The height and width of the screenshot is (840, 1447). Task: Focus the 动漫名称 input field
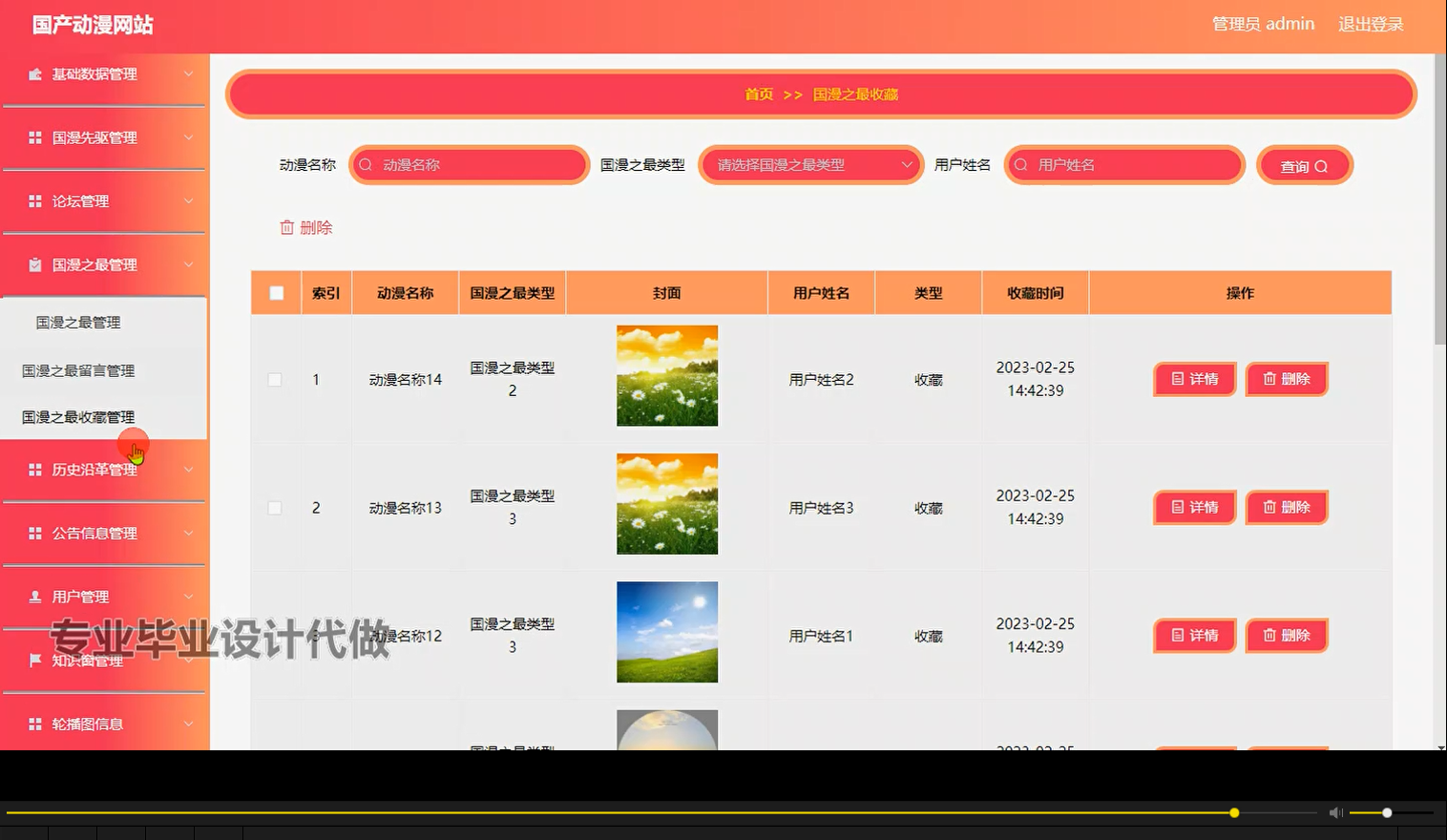pos(469,165)
